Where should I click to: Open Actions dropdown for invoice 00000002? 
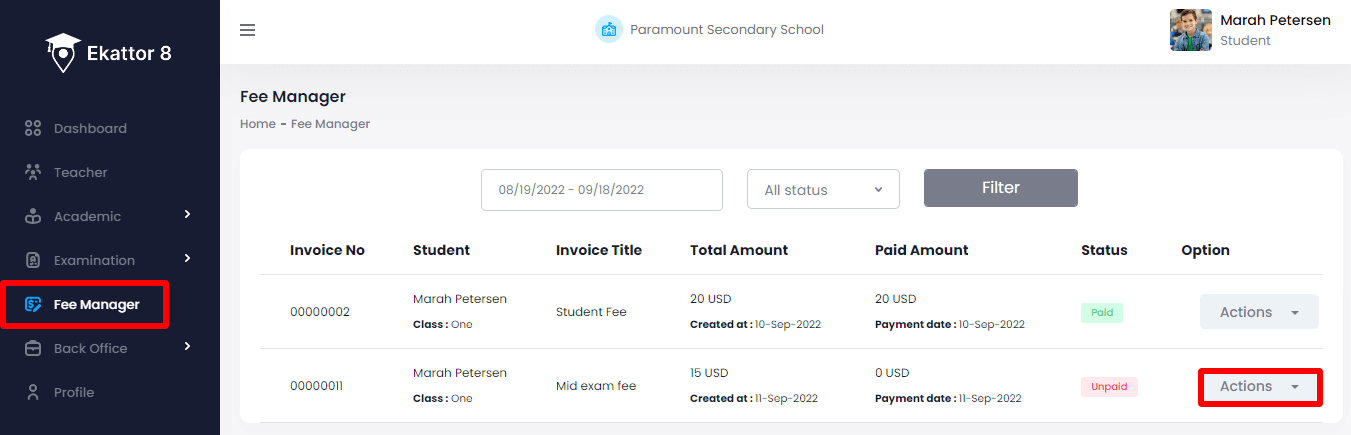[x=1259, y=312]
